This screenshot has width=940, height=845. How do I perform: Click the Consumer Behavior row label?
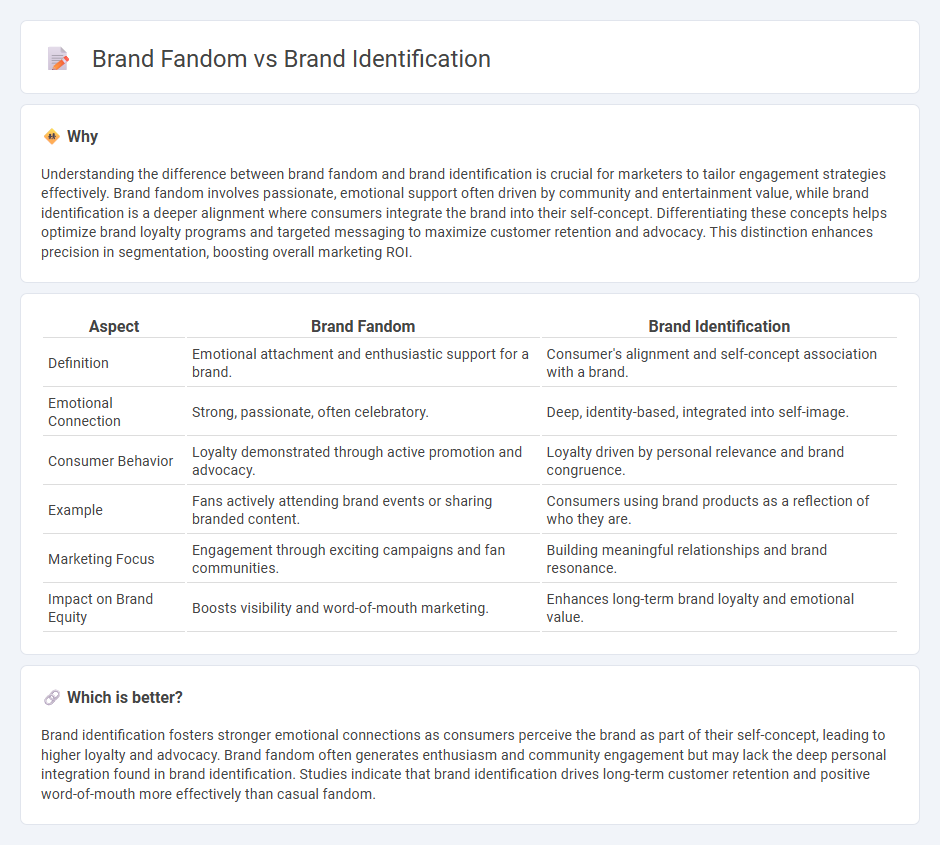tap(110, 461)
